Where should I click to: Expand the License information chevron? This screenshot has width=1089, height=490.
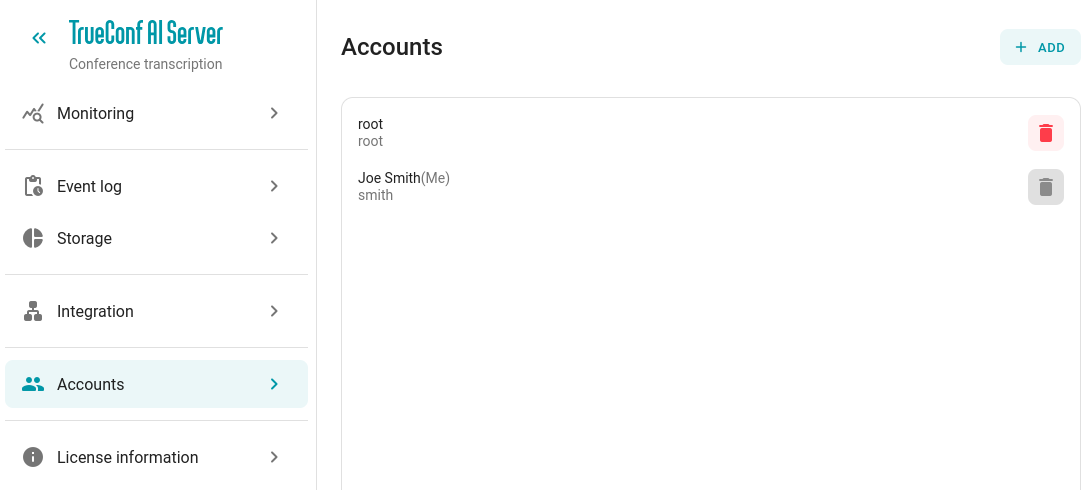(274, 457)
